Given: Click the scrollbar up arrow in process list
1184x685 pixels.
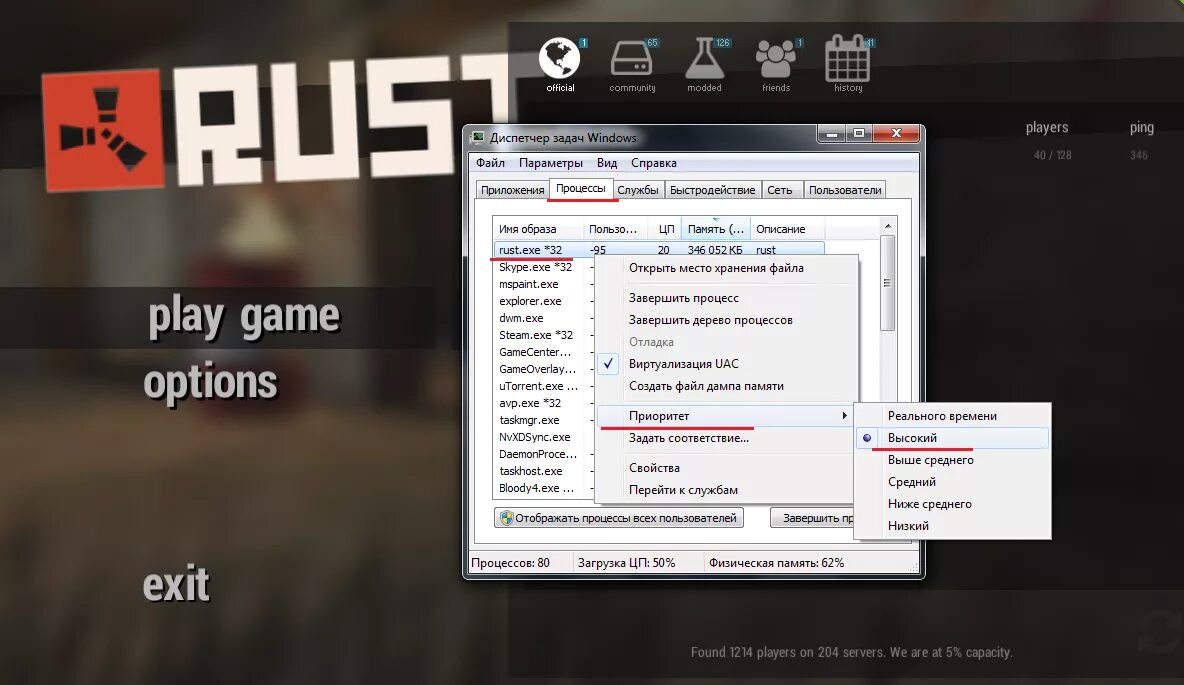Looking at the screenshot, I should 888,226.
